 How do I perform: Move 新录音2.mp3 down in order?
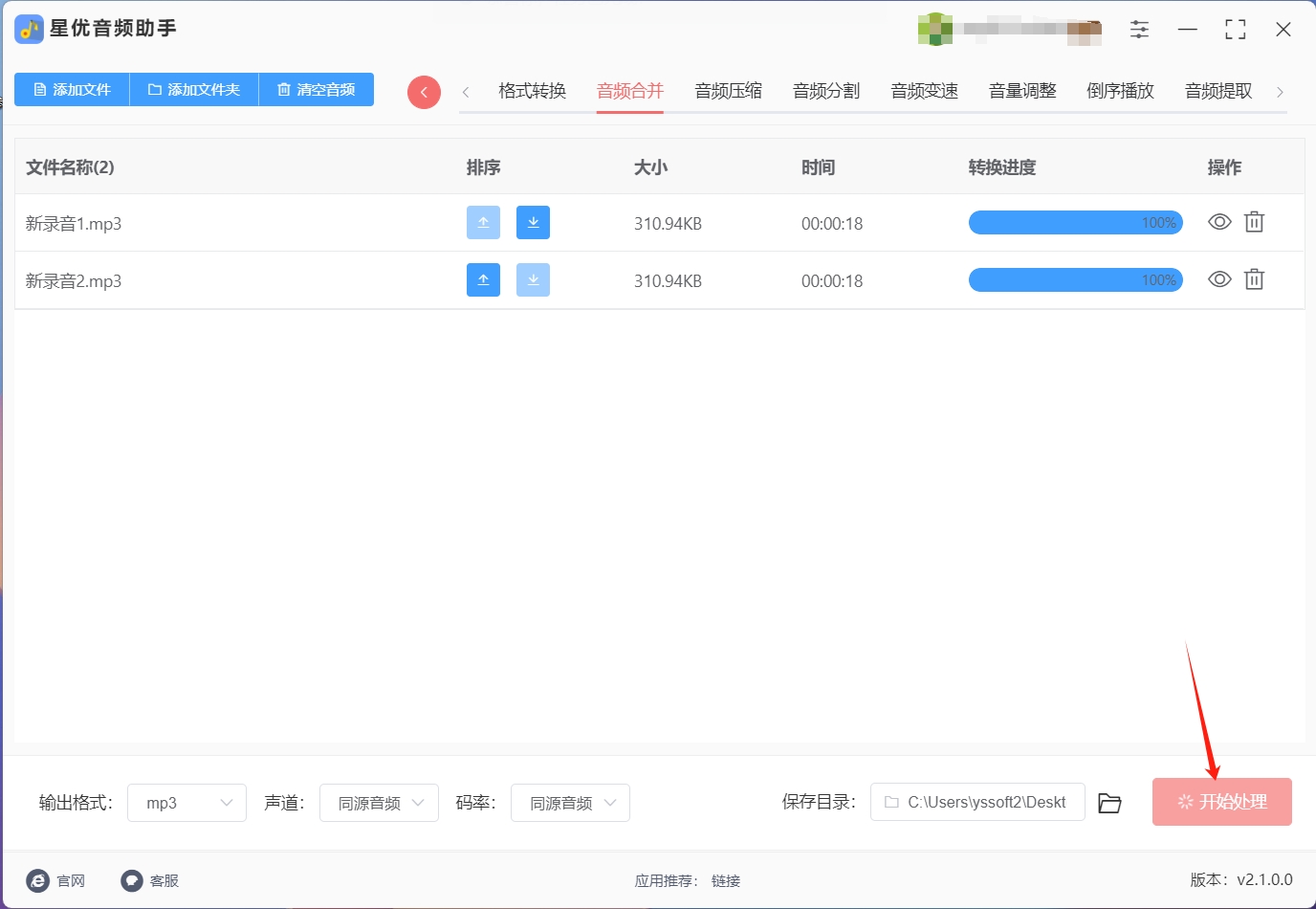[x=533, y=280]
